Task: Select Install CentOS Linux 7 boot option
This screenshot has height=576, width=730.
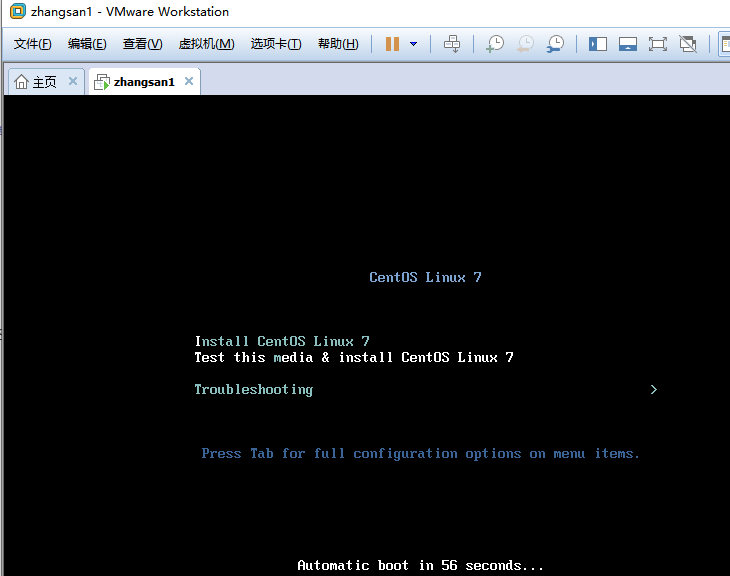Action: coord(282,341)
